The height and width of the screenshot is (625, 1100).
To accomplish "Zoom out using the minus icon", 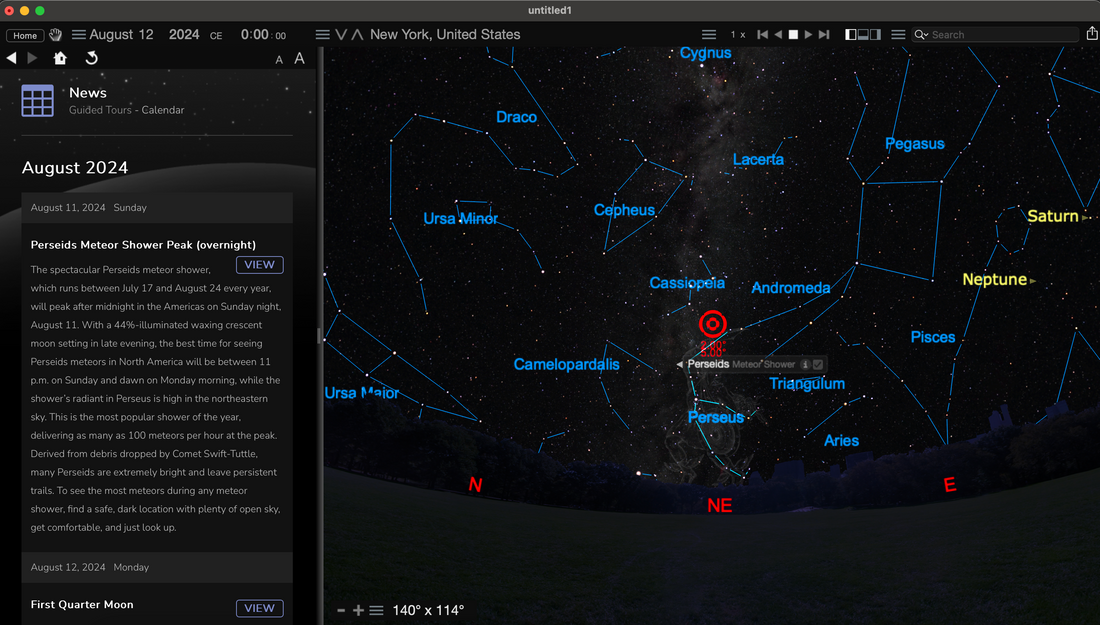I will [340, 609].
